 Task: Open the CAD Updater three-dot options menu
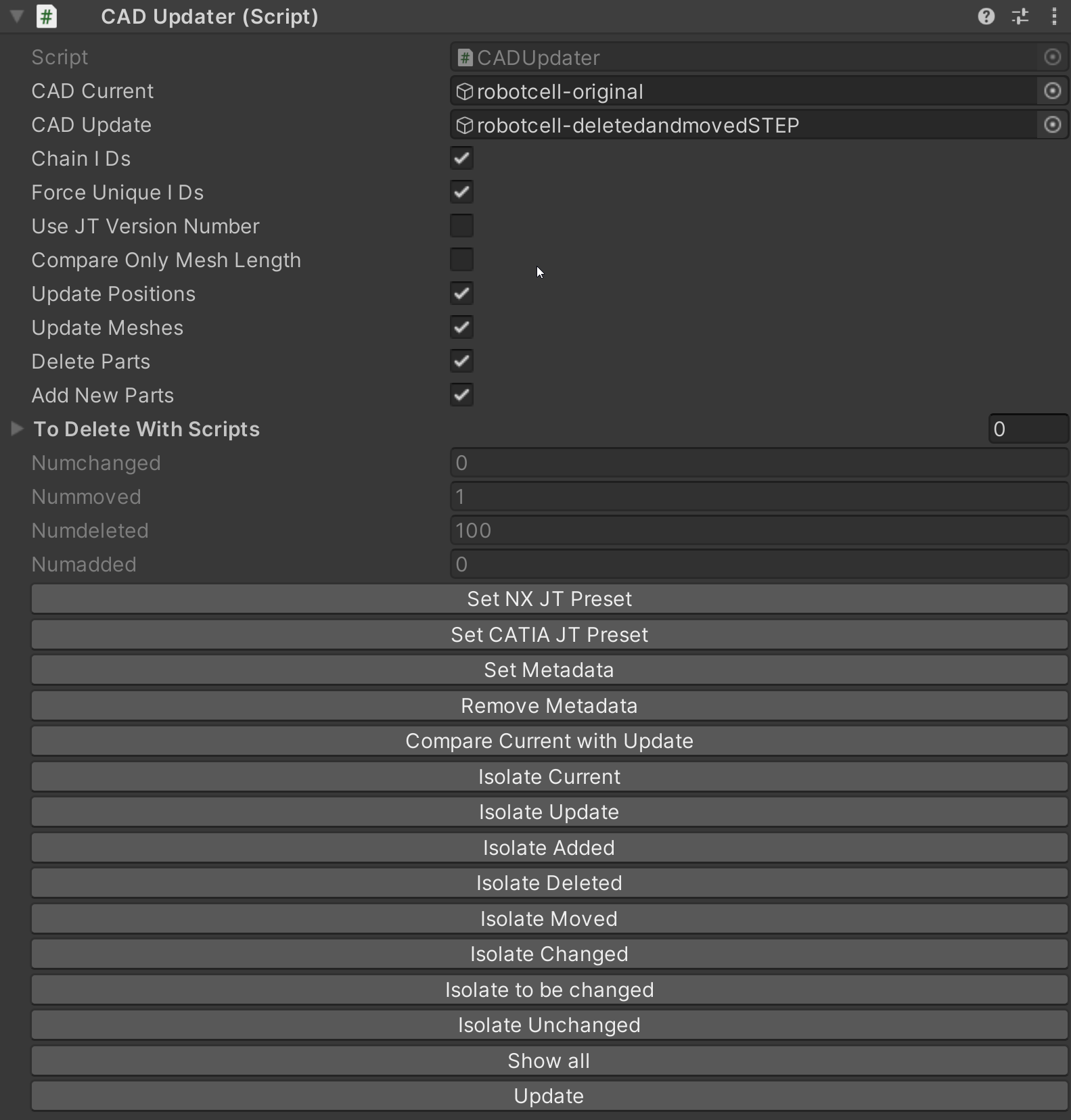[x=1054, y=16]
